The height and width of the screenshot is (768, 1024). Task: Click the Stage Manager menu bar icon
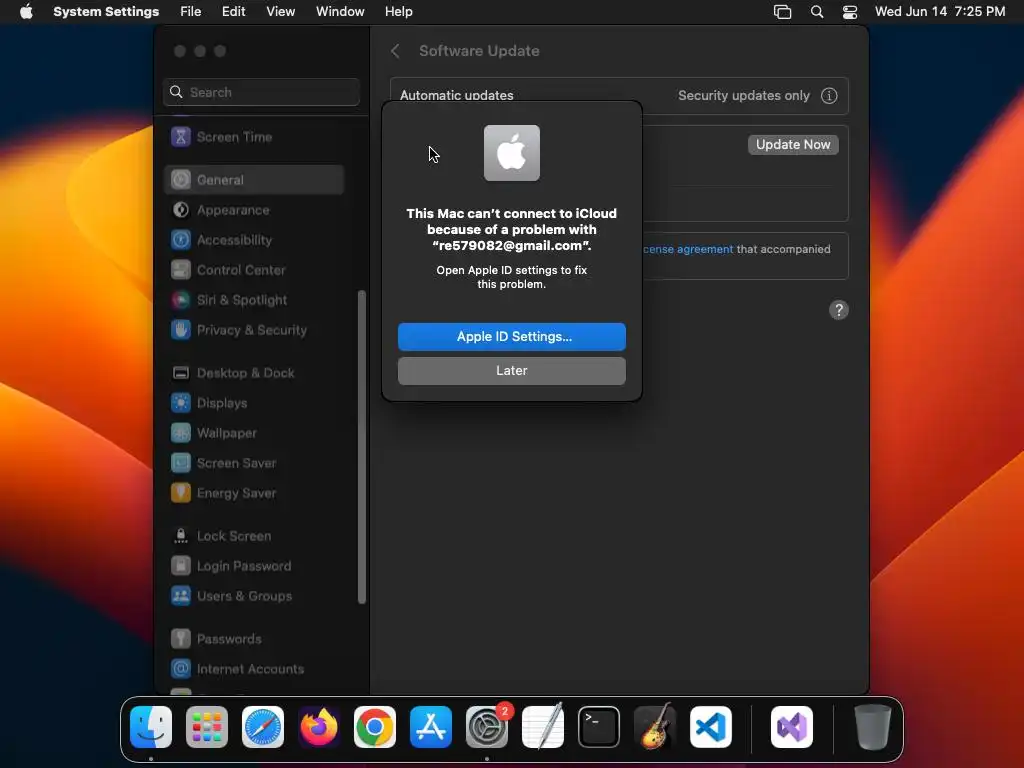(782, 12)
